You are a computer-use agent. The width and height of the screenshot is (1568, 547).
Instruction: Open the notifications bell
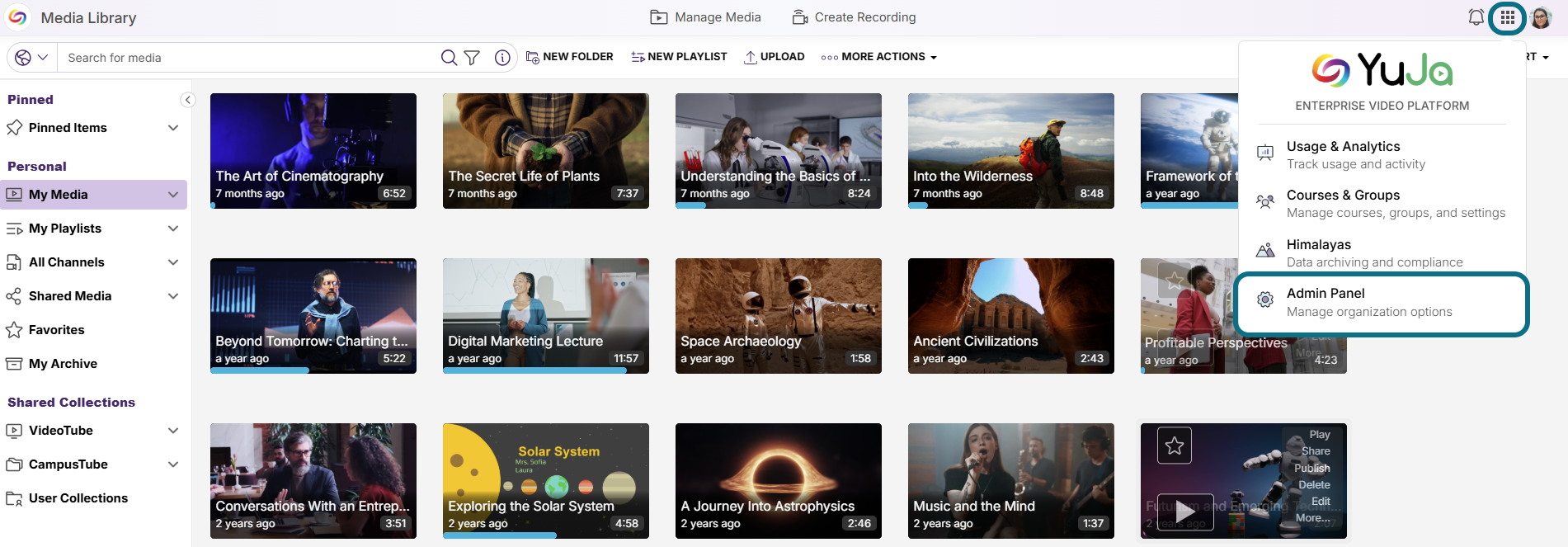coord(1476,17)
